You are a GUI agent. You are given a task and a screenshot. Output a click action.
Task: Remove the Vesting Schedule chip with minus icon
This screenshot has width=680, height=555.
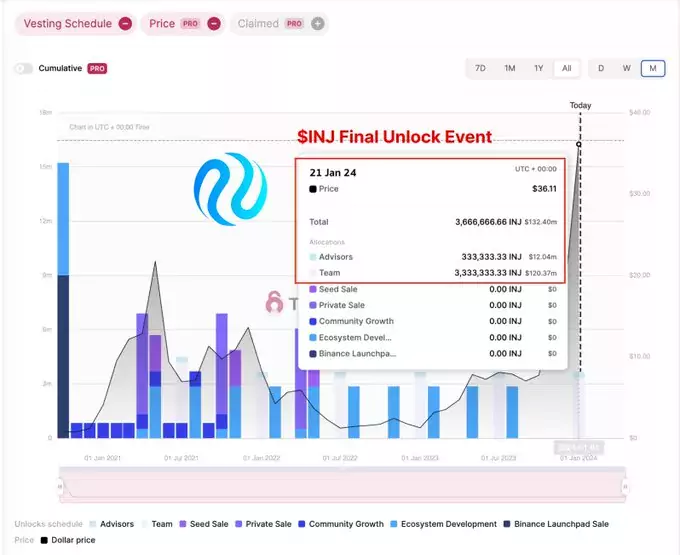tap(125, 23)
